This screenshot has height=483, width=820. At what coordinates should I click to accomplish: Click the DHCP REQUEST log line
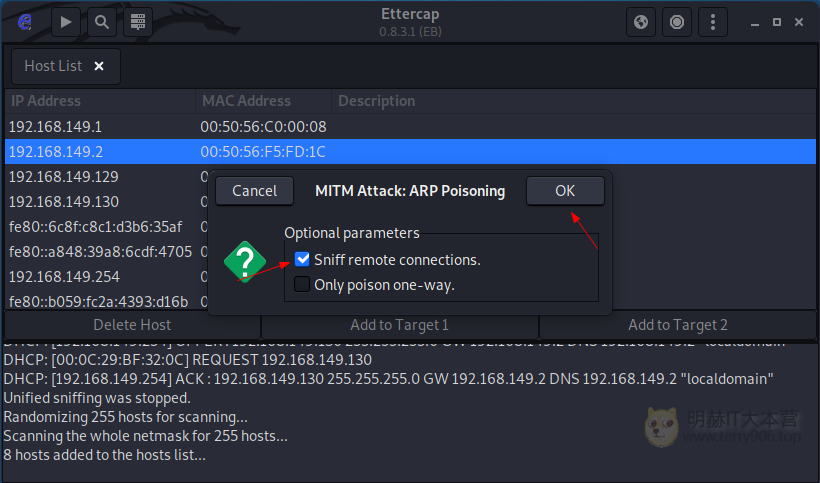point(188,360)
